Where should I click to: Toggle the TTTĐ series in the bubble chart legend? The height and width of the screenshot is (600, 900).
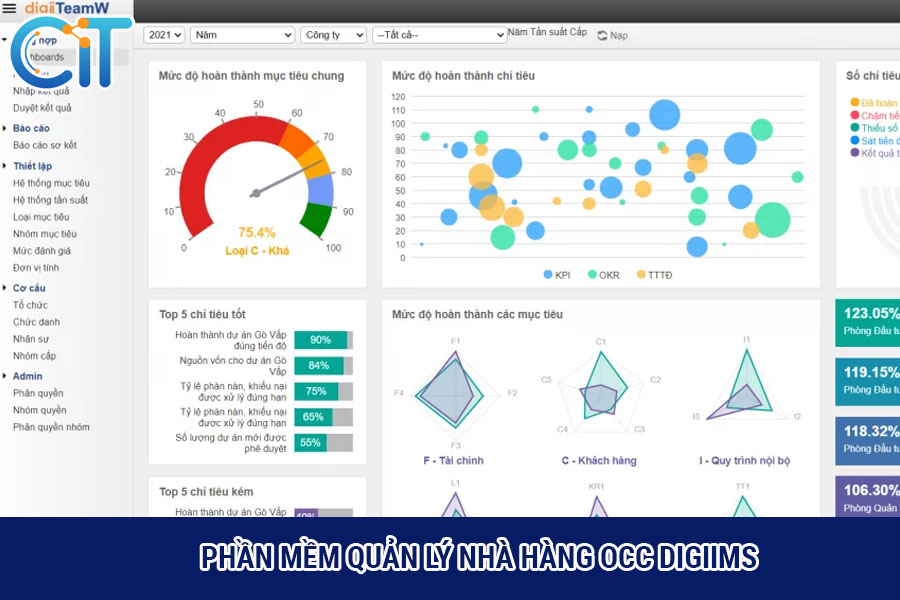coord(654,275)
